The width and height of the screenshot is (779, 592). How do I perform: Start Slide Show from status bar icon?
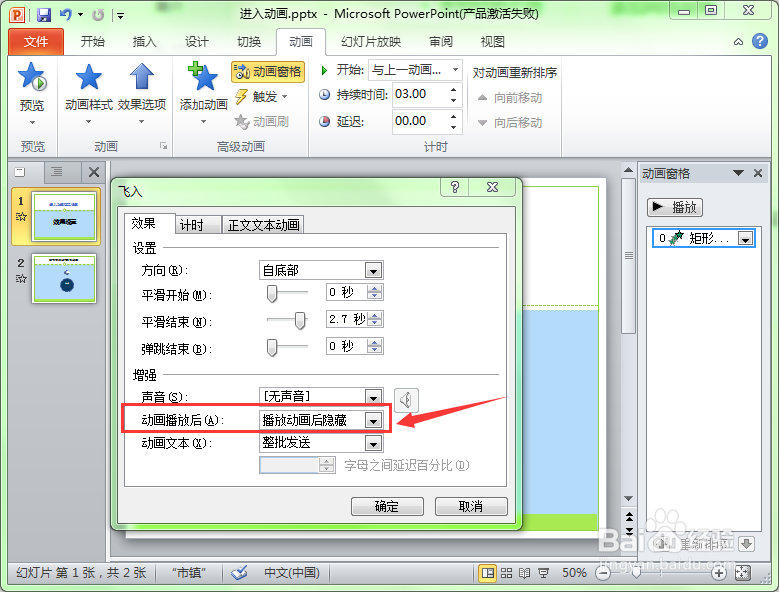(544, 573)
